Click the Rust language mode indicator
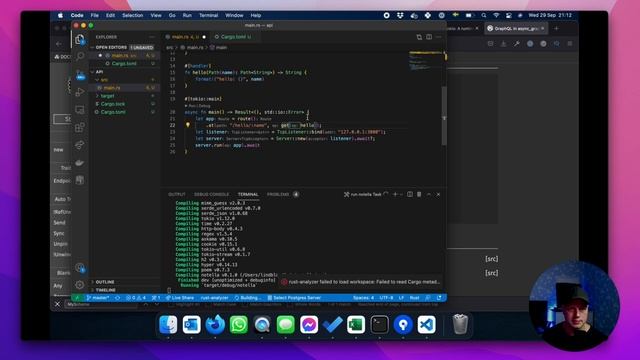 (x=414, y=298)
